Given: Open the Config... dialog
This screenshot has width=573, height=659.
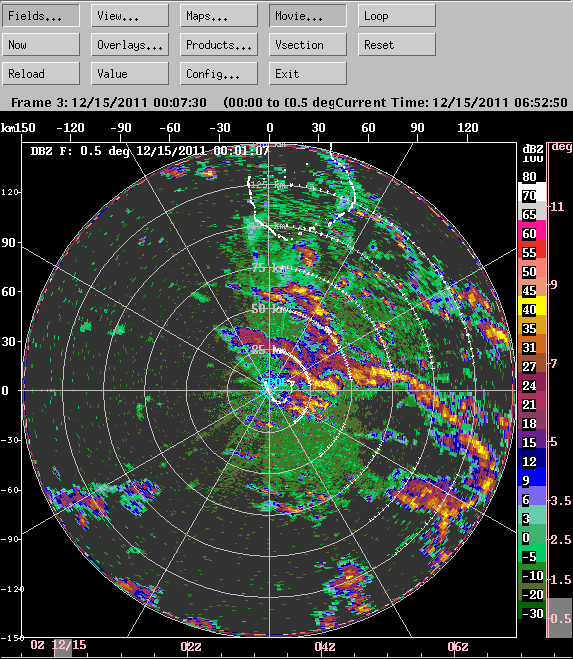Looking at the screenshot, I should point(219,74).
